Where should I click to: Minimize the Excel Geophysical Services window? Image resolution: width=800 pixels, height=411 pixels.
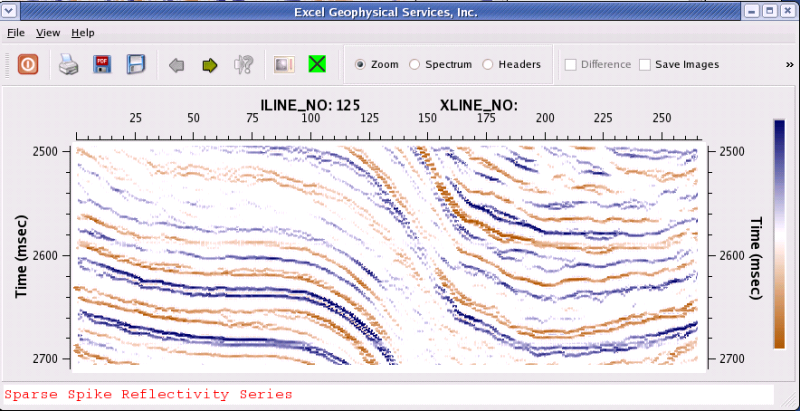752,11
